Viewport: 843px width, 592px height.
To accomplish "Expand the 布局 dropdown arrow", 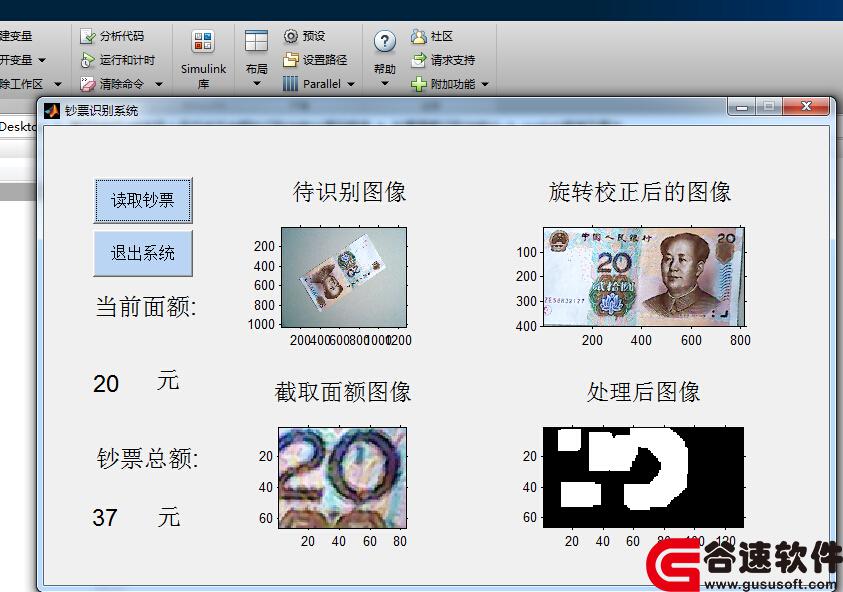I will click(x=256, y=83).
